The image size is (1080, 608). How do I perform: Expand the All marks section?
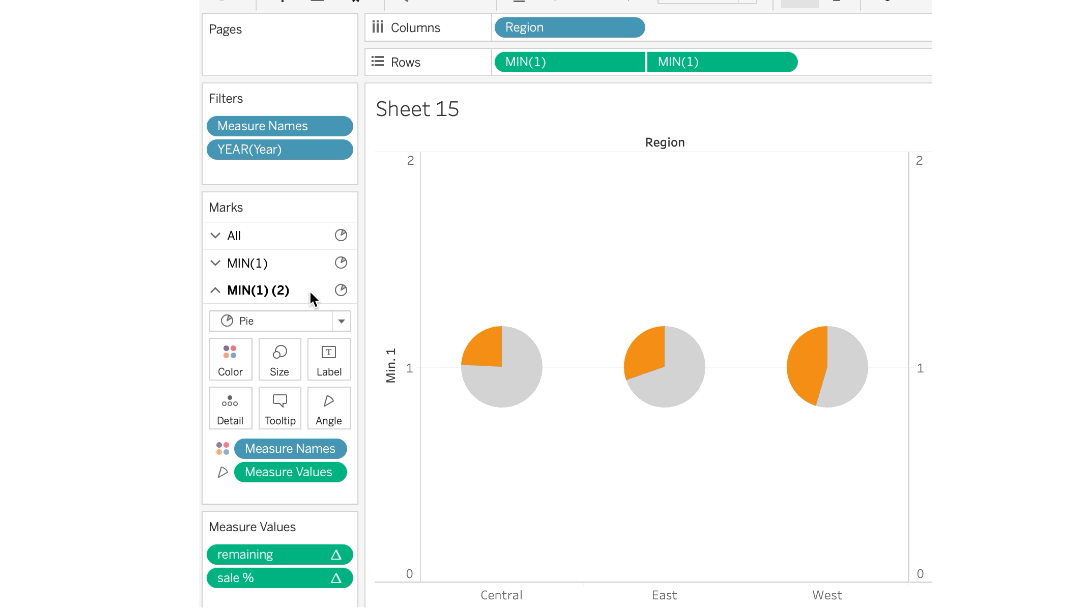tap(216, 235)
